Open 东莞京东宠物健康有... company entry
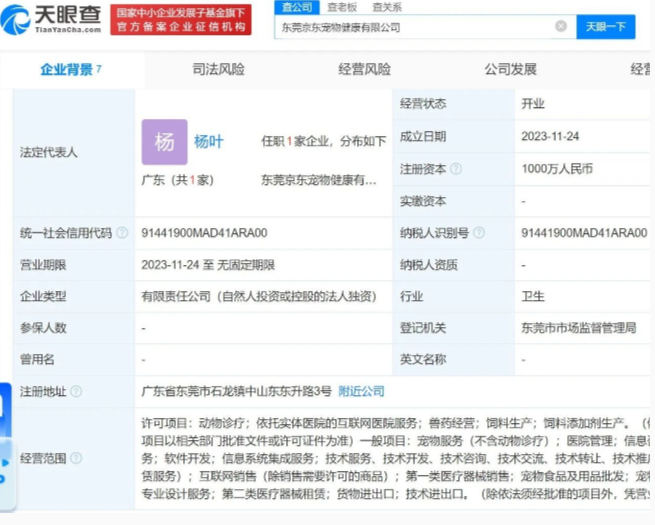Image resolution: width=655 pixels, height=525 pixels. pyautogui.click(x=319, y=180)
